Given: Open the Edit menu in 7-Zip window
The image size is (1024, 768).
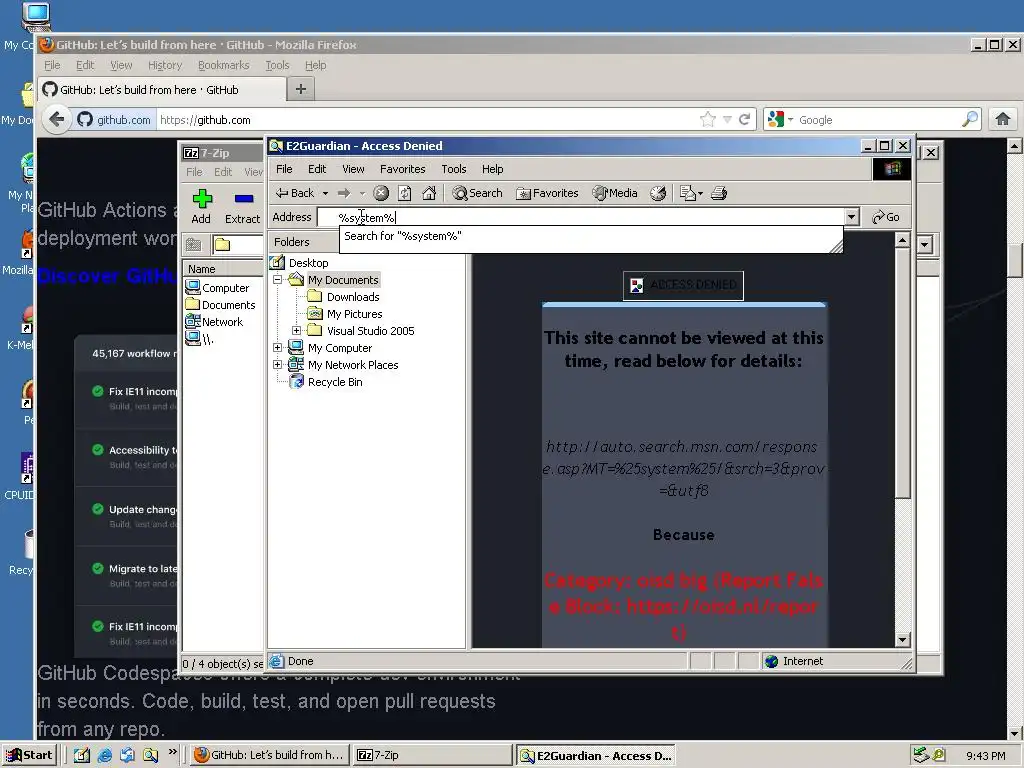Looking at the screenshot, I should coord(223,172).
